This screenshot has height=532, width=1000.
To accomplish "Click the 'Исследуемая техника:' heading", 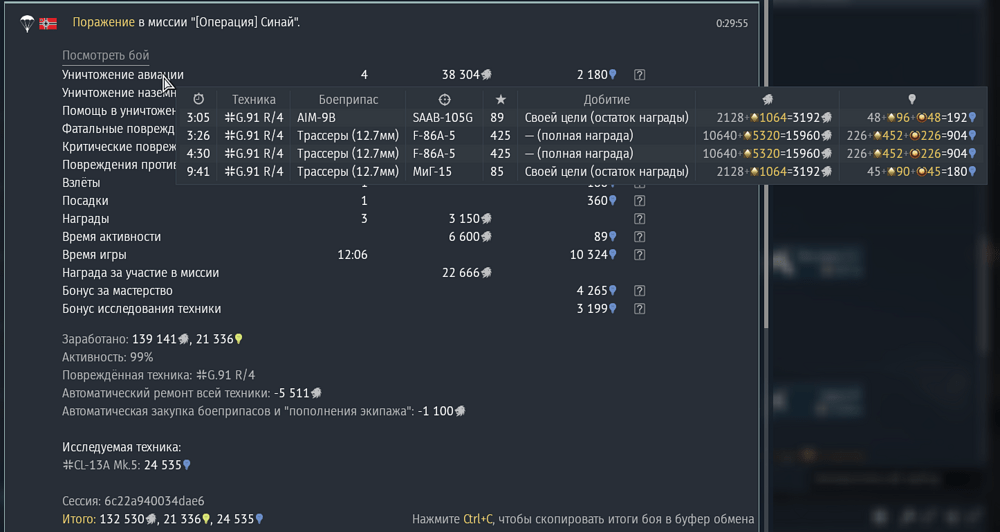I will click(122, 447).
